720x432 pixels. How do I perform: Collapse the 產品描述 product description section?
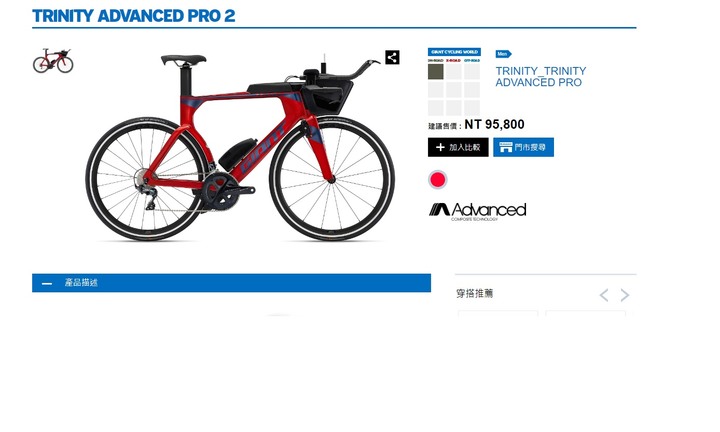(x=231, y=283)
